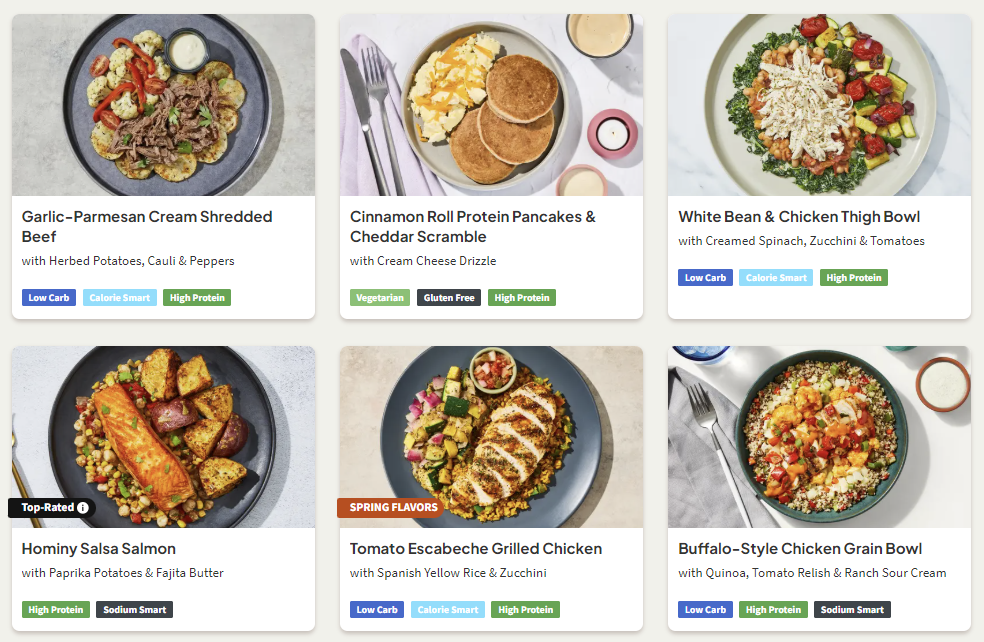This screenshot has width=984, height=642.
Task: Click Calorie Smart tag on White Bean bowl
Action: coord(776,278)
